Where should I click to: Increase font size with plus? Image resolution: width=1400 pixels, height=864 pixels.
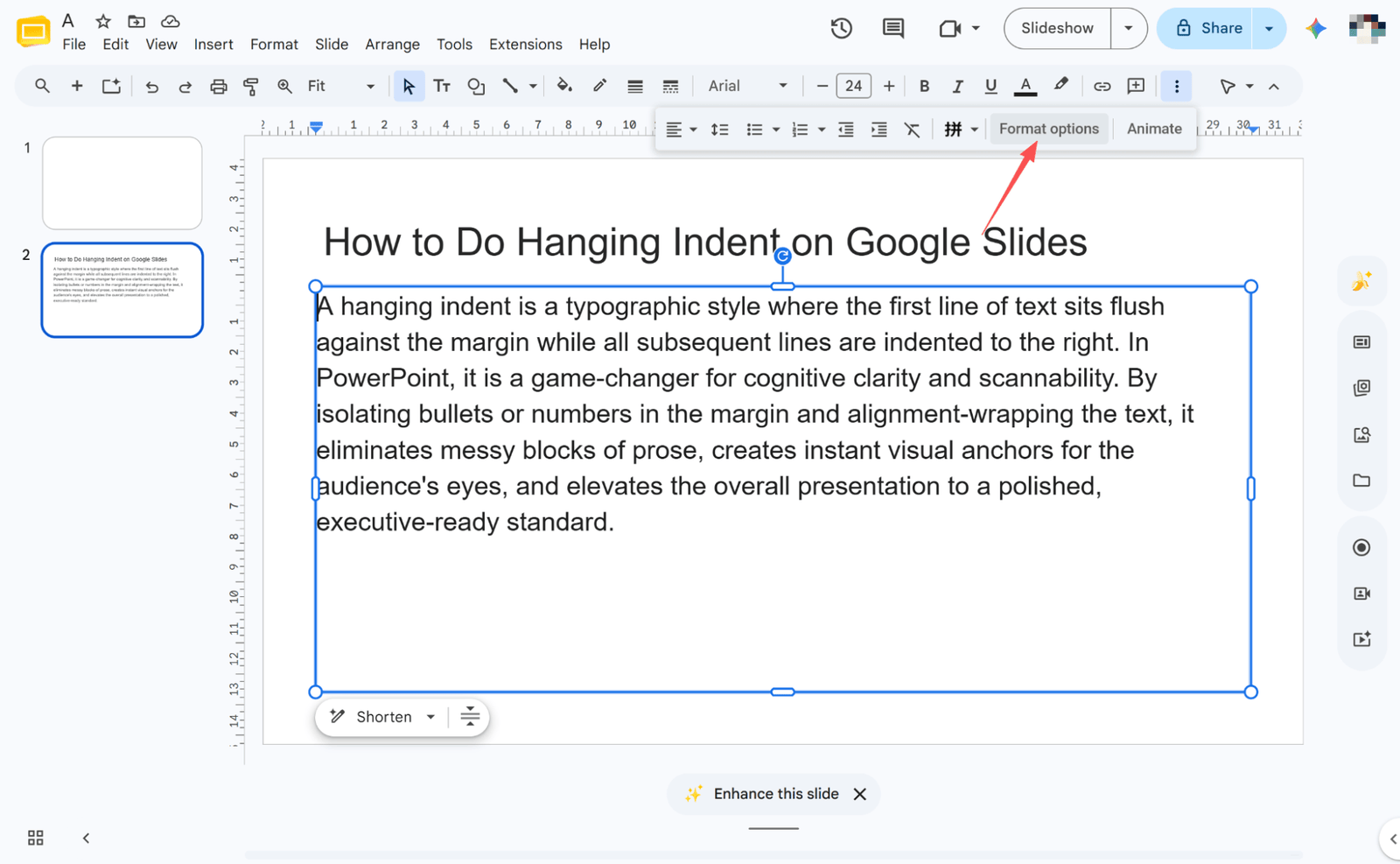pyautogui.click(x=889, y=86)
